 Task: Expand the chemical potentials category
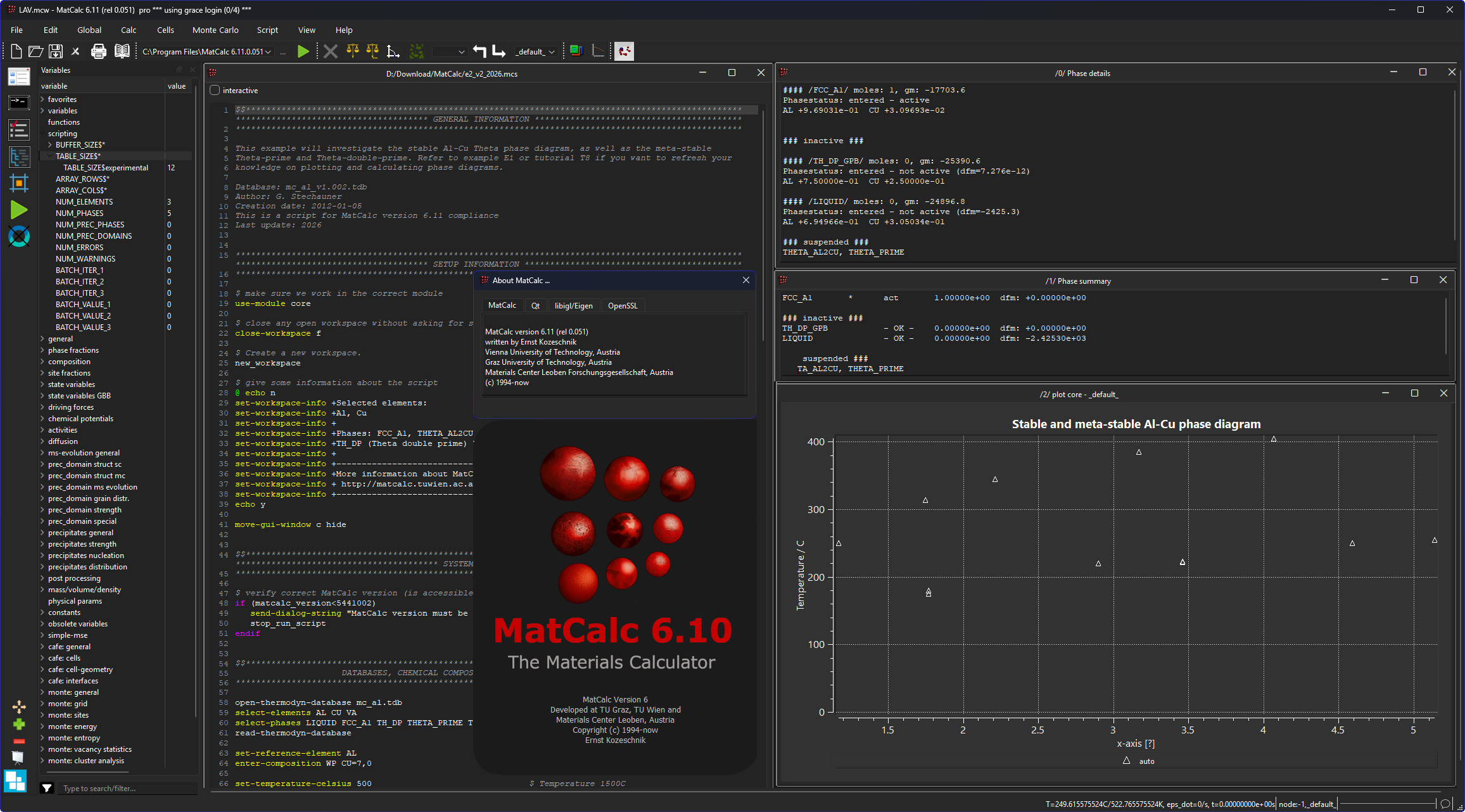coord(42,419)
